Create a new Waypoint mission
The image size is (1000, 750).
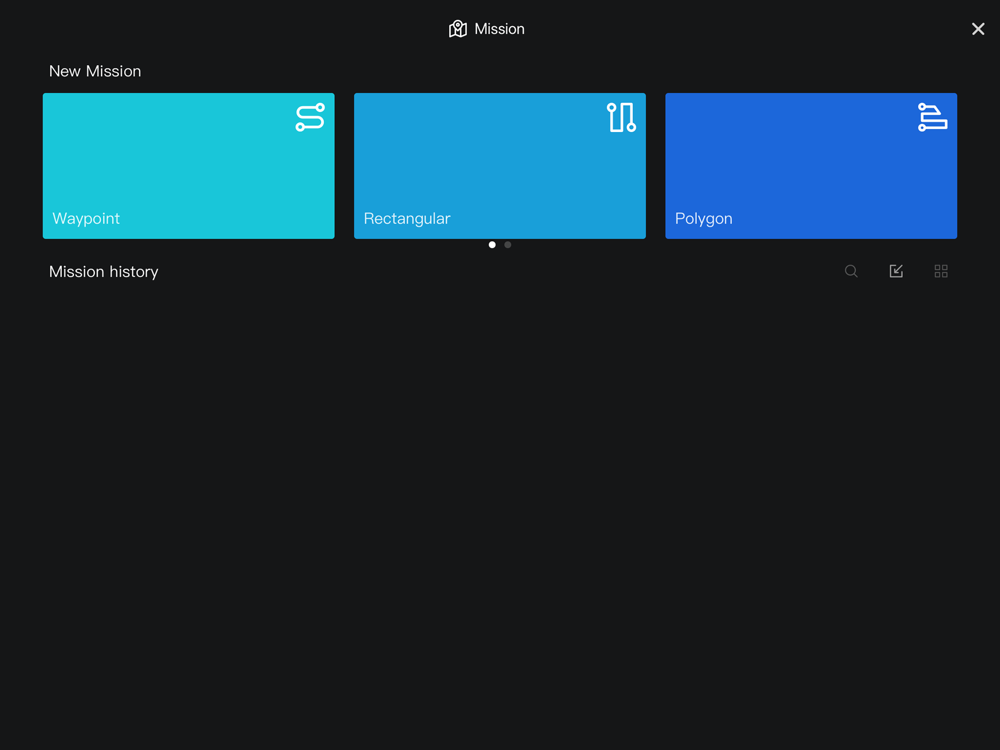188,166
